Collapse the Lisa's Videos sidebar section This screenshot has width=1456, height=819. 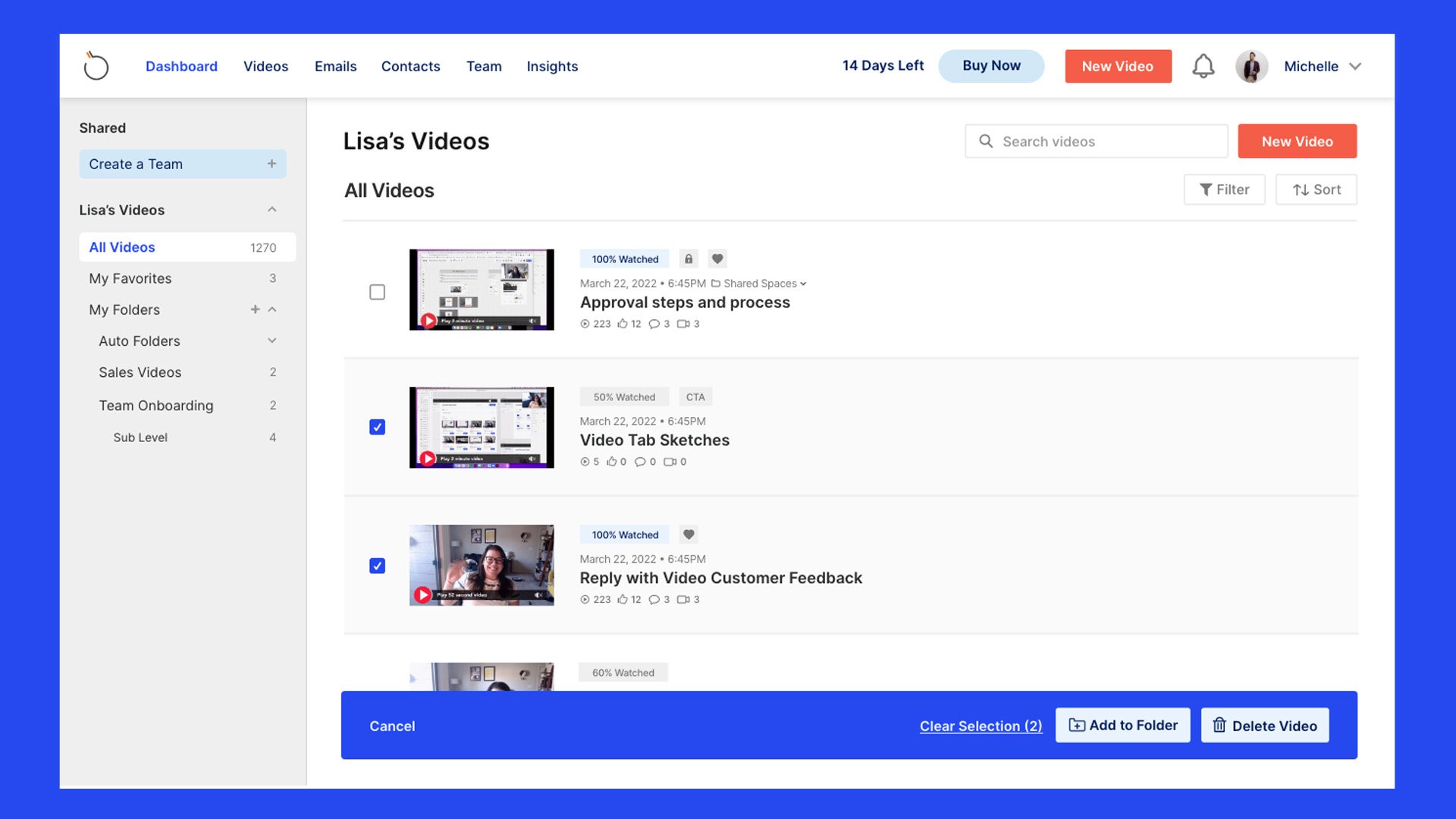[x=271, y=210]
